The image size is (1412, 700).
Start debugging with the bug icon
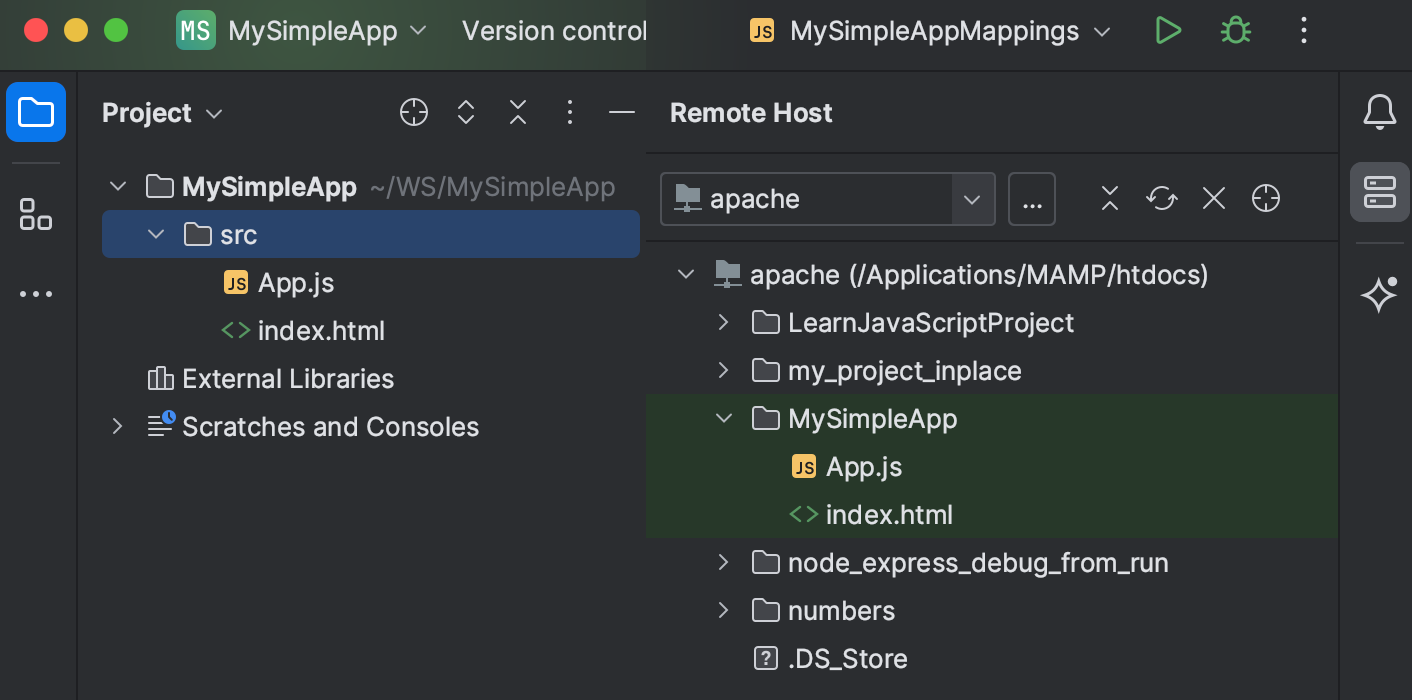pos(1235,31)
